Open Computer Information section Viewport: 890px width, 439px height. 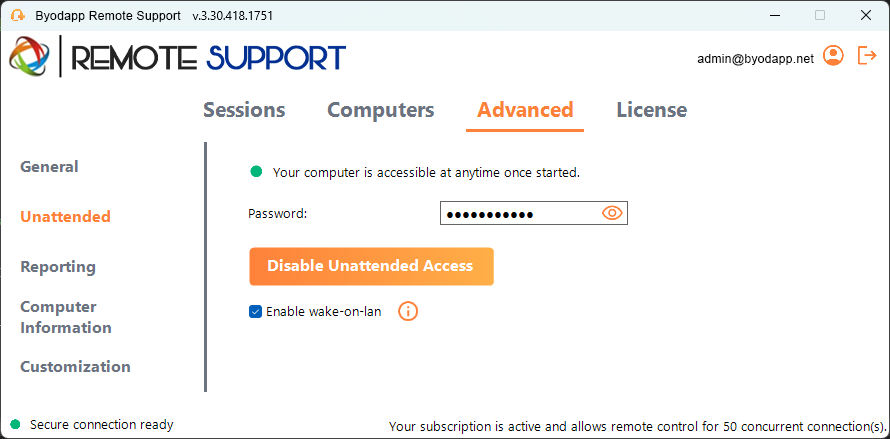click(66, 317)
